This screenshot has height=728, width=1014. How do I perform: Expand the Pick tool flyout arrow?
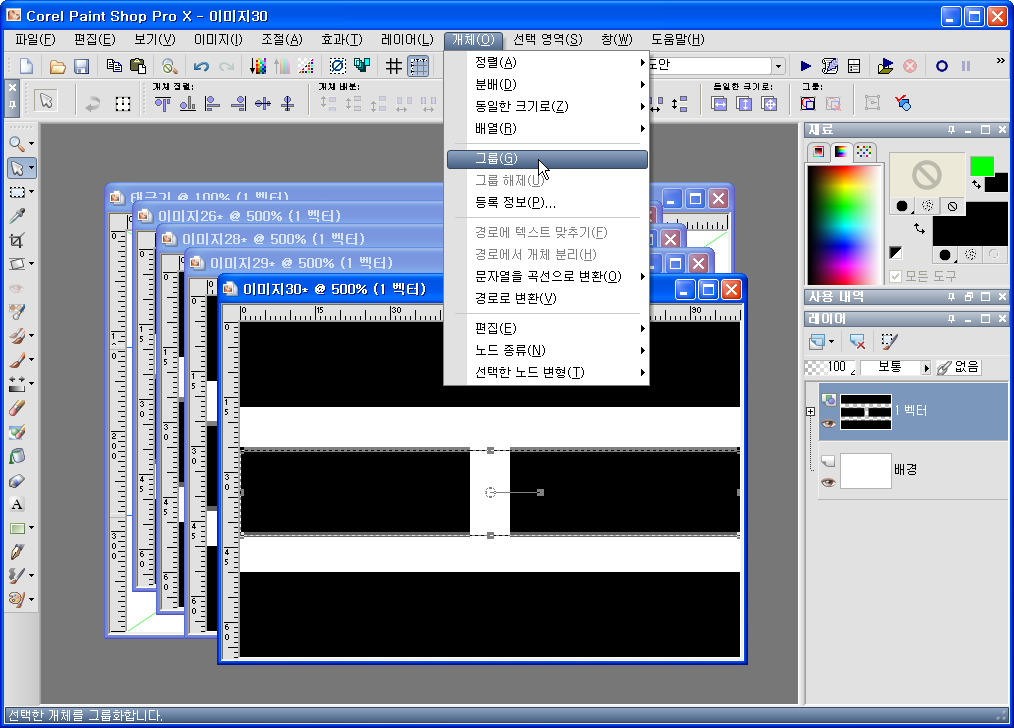point(31,169)
